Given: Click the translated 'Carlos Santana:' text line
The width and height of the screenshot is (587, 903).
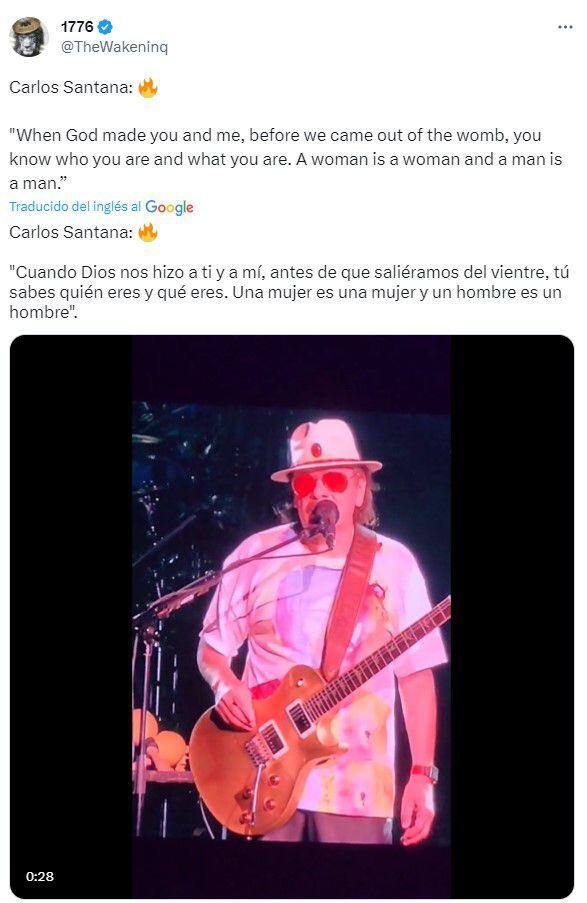Looking at the screenshot, I should (71, 232).
